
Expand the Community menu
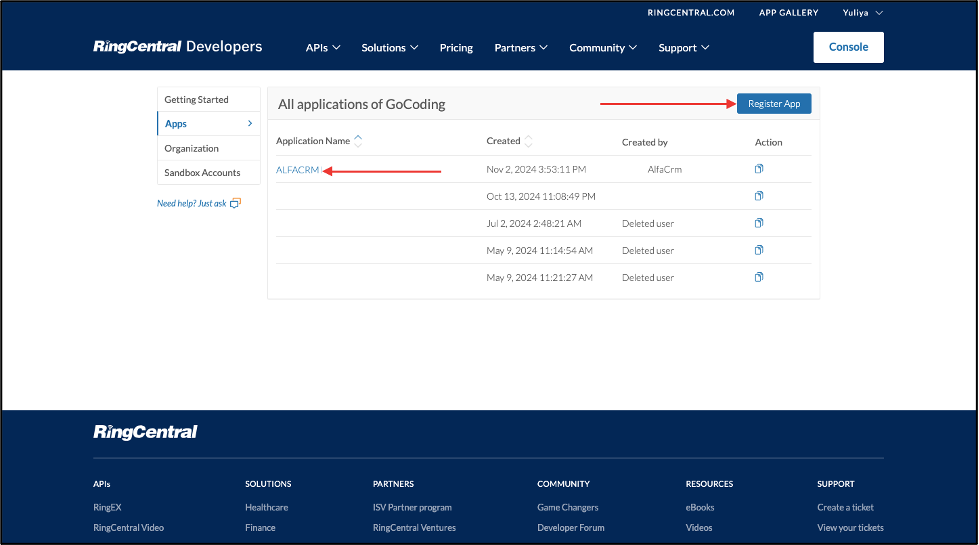(x=603, y=48)
